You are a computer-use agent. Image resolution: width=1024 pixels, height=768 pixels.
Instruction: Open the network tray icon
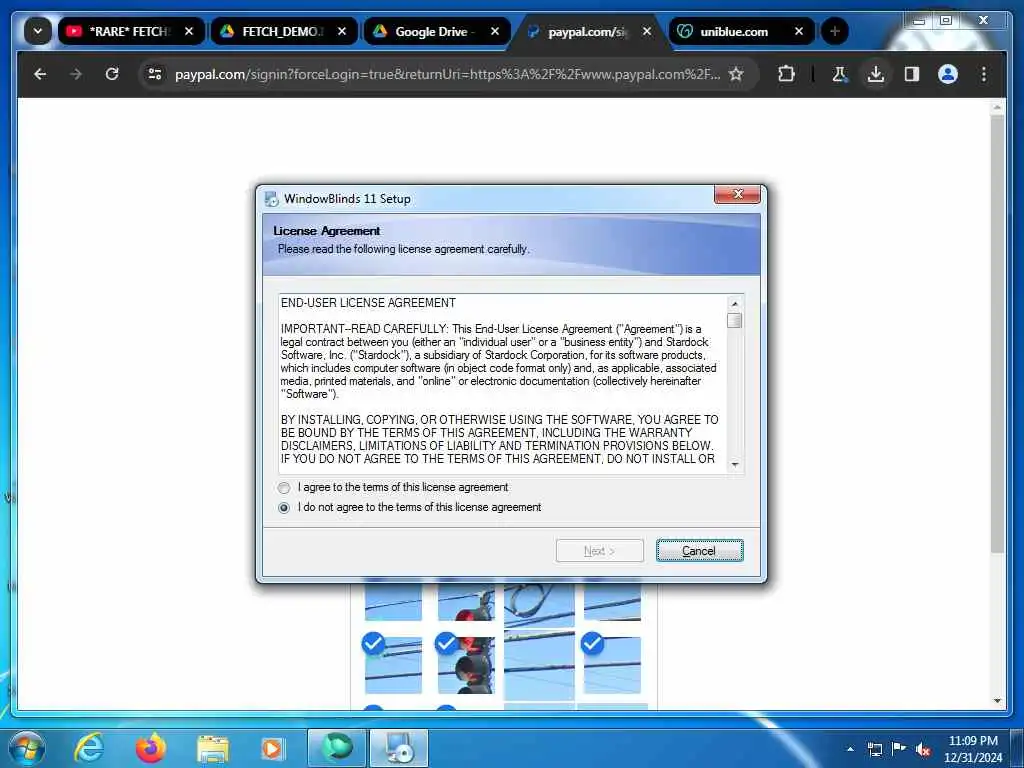874,749
